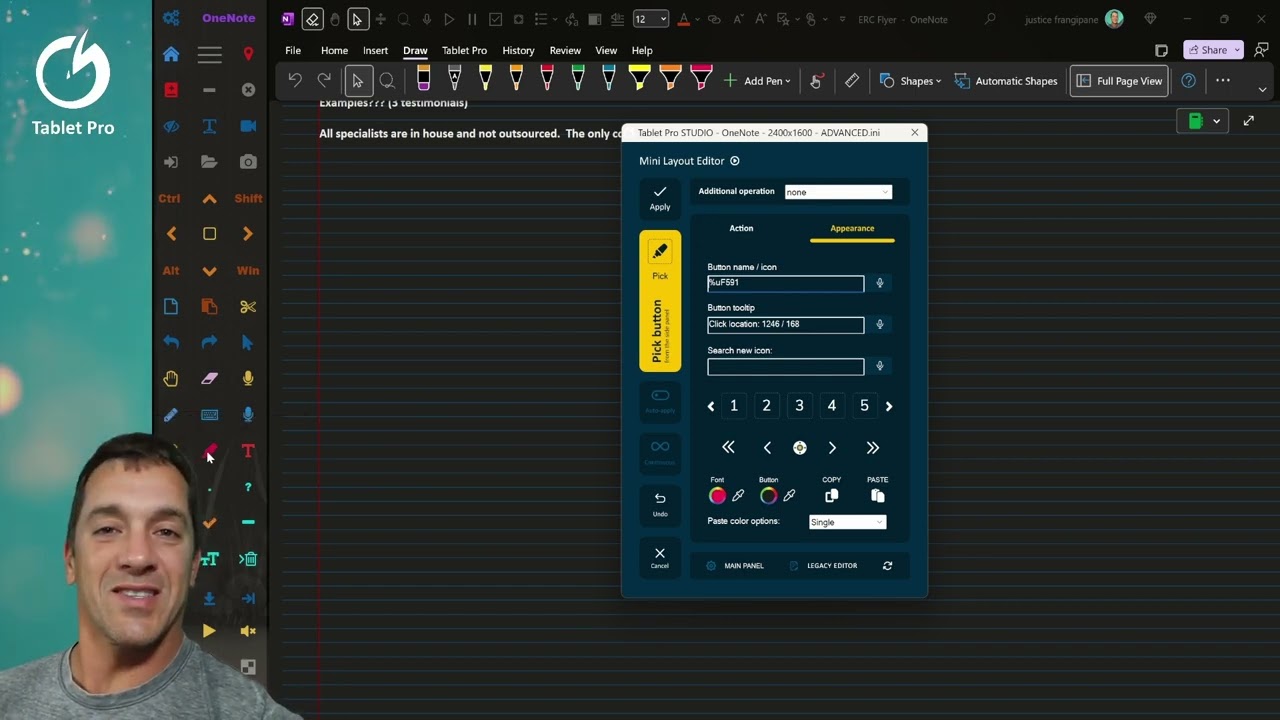Viewport: 1280px width, 720px height.
Task: Open the Button color wheel
Action: point(768,495)
